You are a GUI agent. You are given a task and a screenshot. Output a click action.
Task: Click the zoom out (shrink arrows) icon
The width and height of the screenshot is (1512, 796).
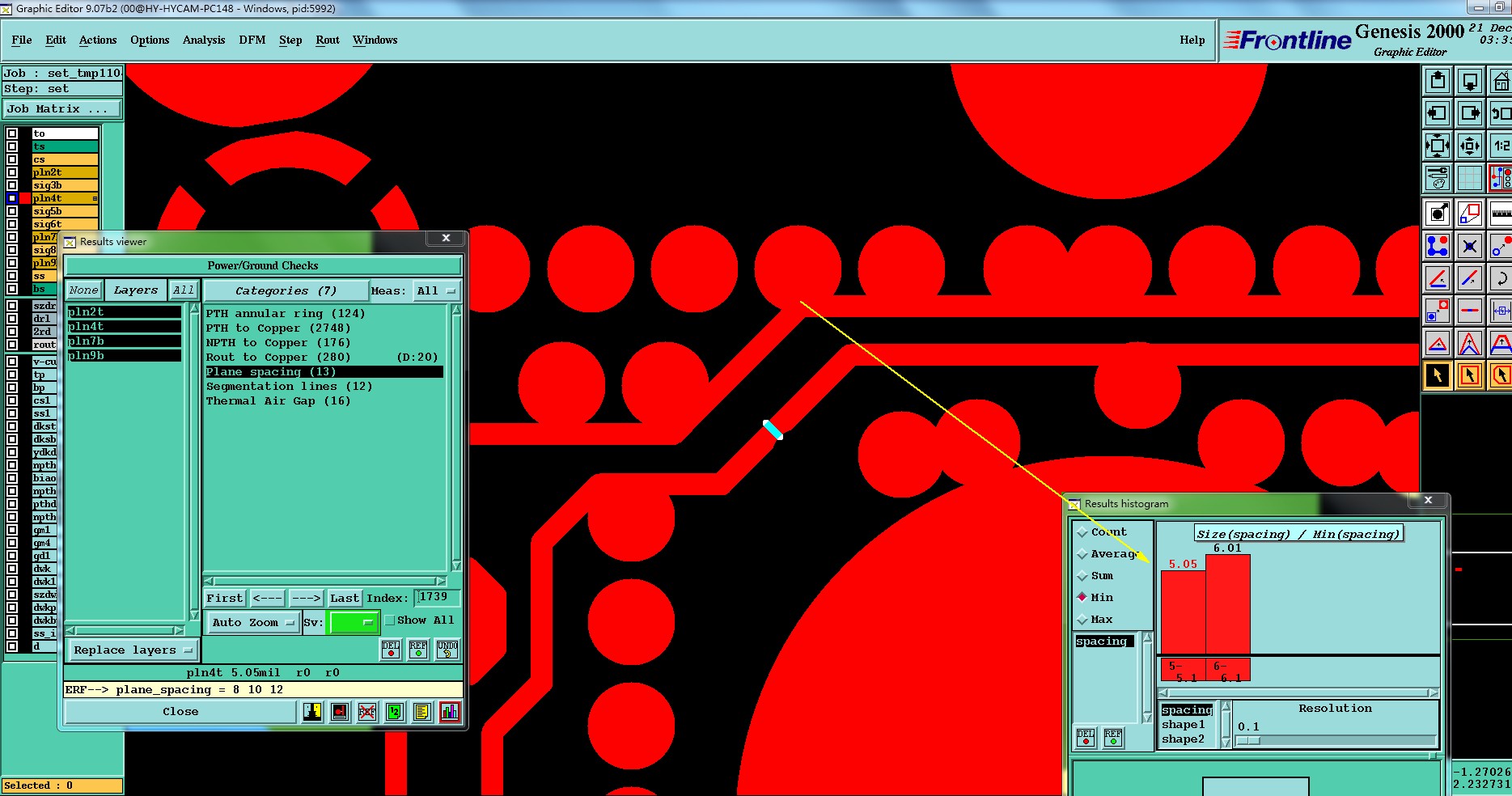[x=1470, y=146]
